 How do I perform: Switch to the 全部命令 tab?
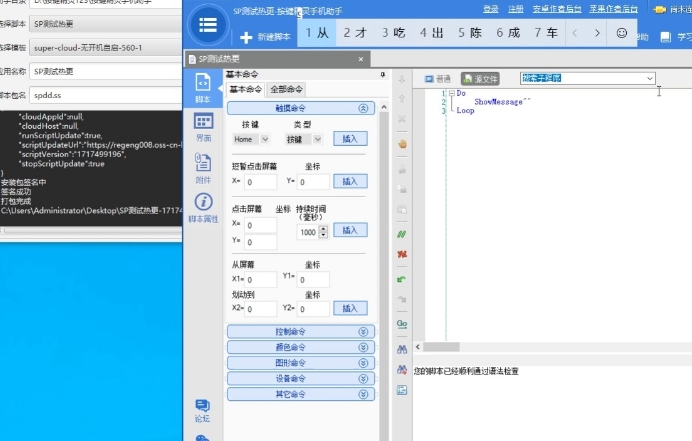(x=286, y=90)
